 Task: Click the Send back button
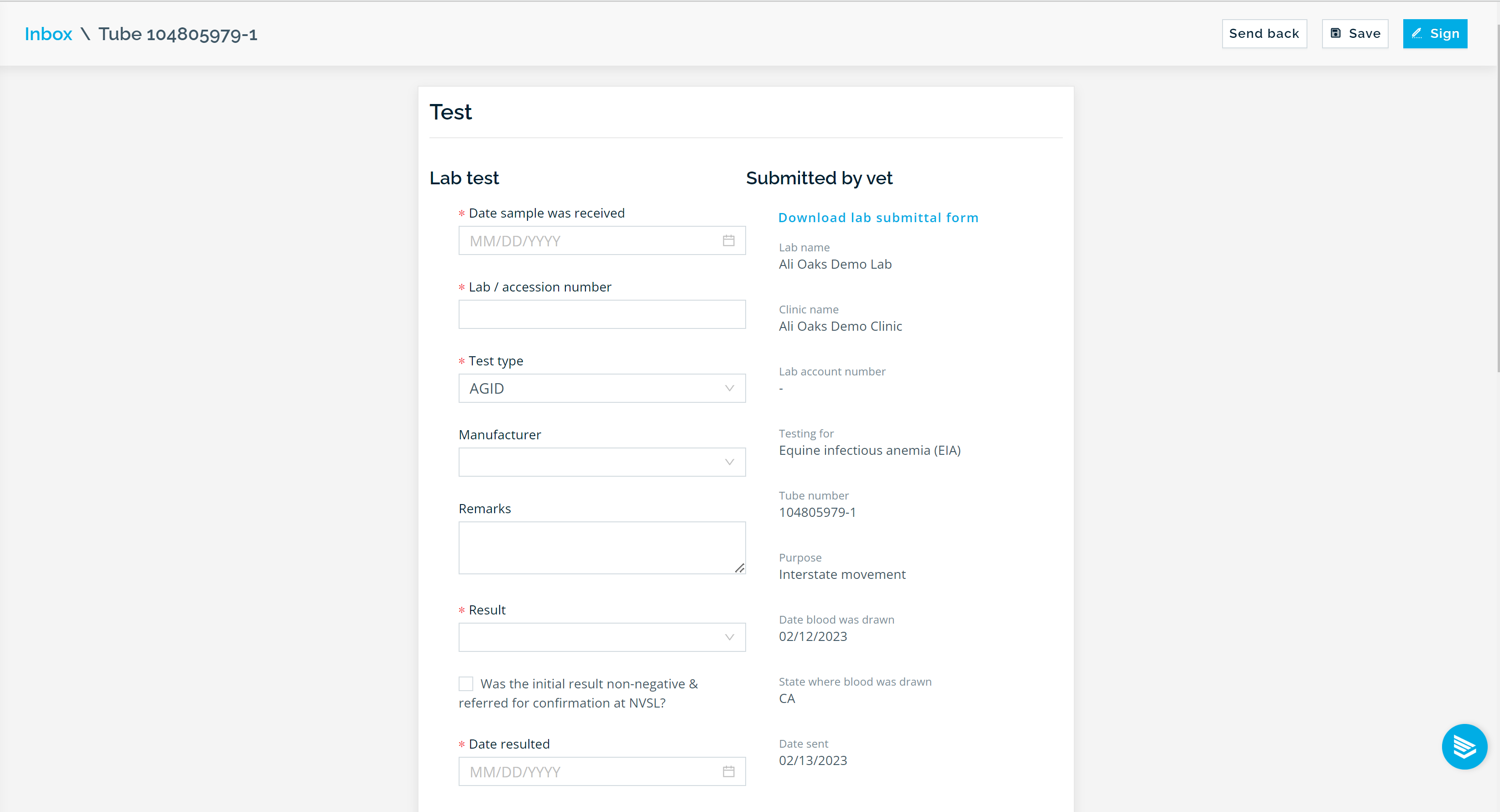point(1264,33)
